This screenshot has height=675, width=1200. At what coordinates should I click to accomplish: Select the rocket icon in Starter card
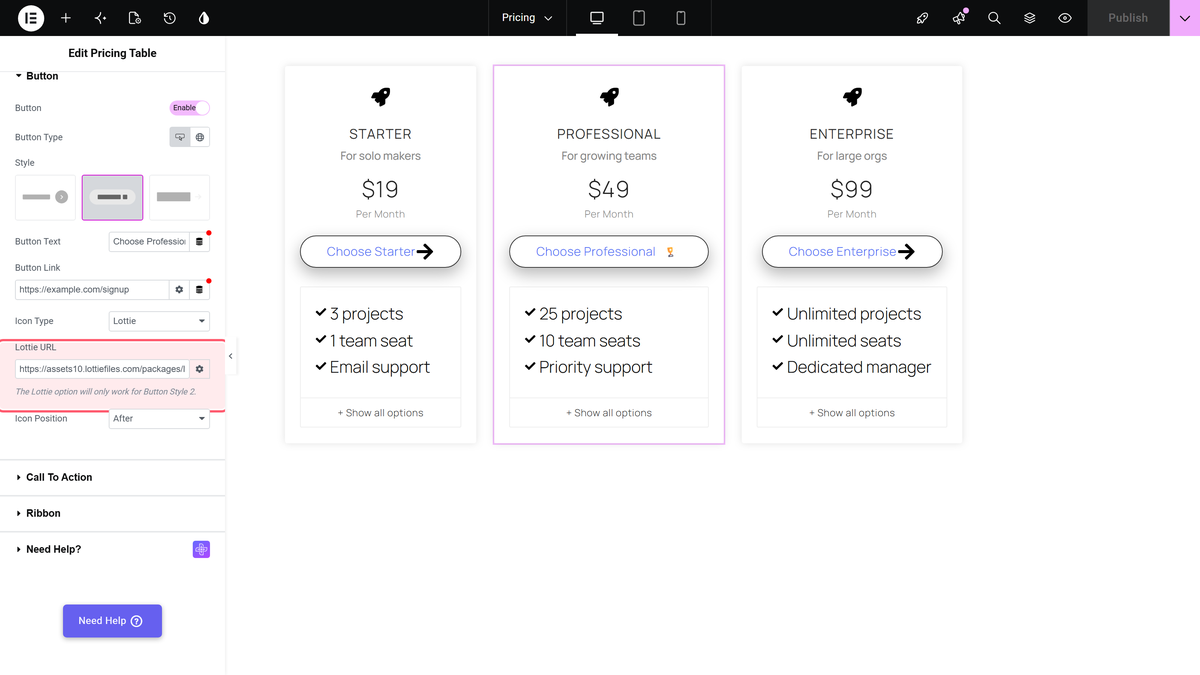[380, 96]
